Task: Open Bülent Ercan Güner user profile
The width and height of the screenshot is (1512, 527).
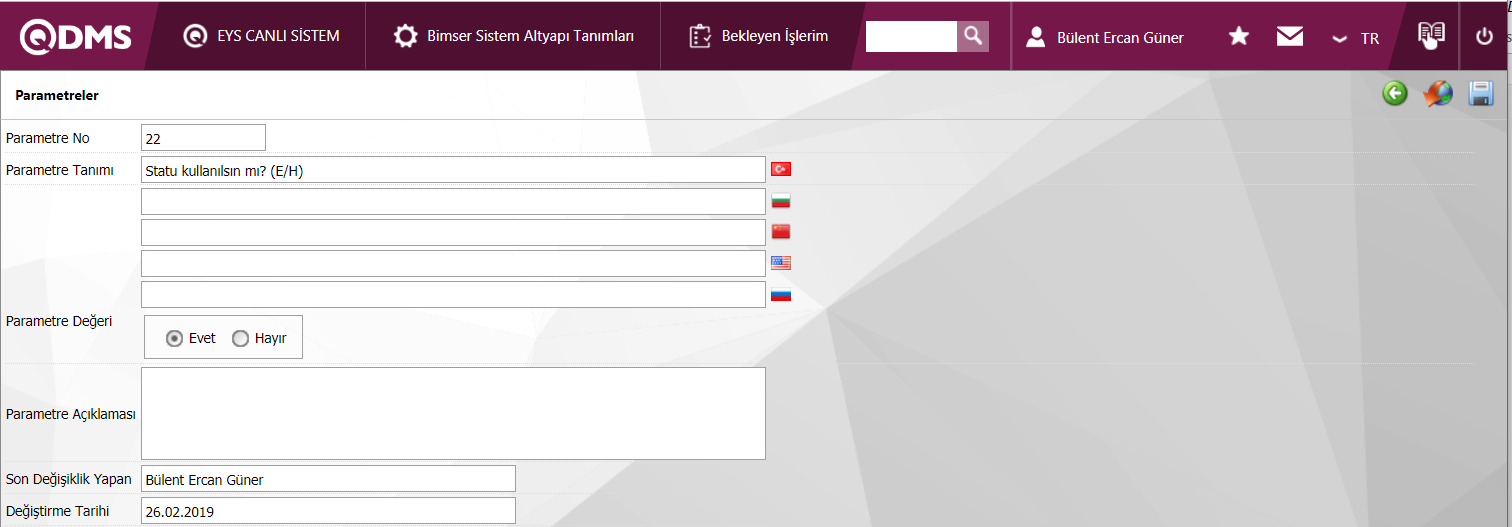Action: (1105, 38)
